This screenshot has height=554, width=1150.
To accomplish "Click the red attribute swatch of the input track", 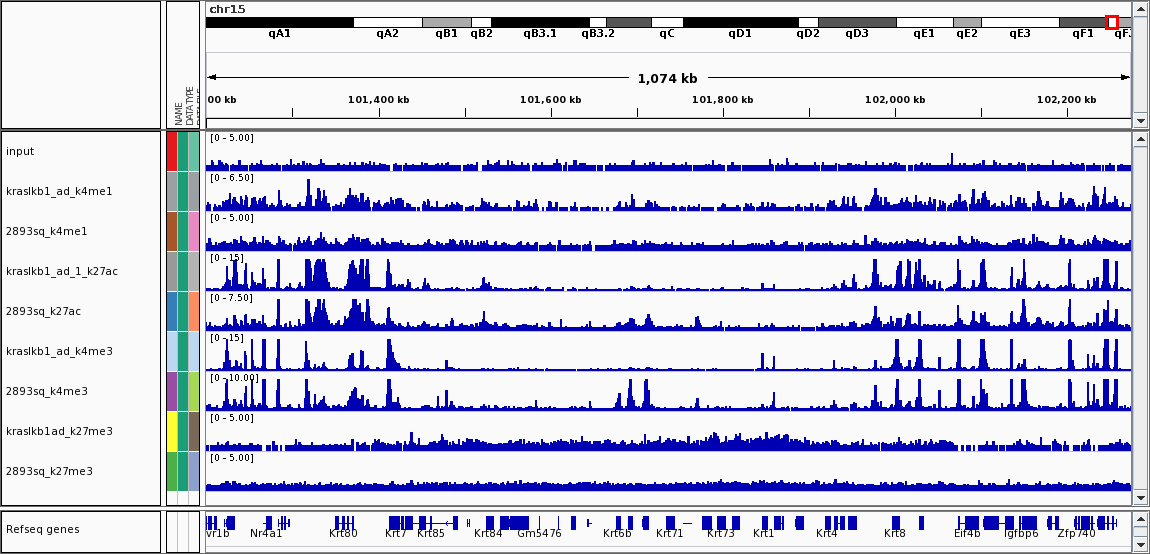I will tap(172, 151).
